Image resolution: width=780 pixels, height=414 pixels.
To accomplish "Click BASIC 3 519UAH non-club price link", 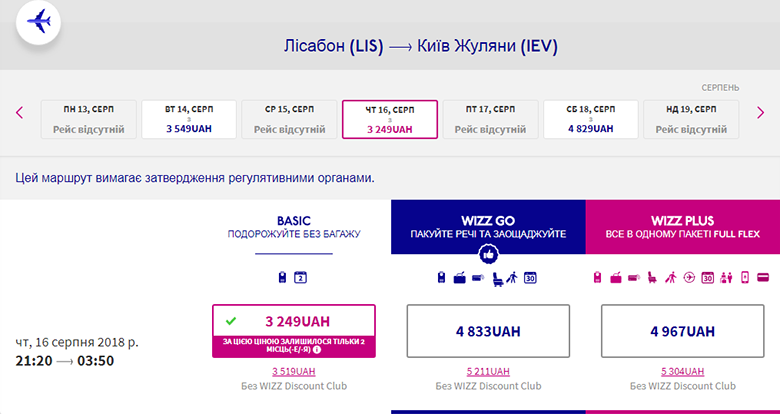I will (x=293, y=373).
